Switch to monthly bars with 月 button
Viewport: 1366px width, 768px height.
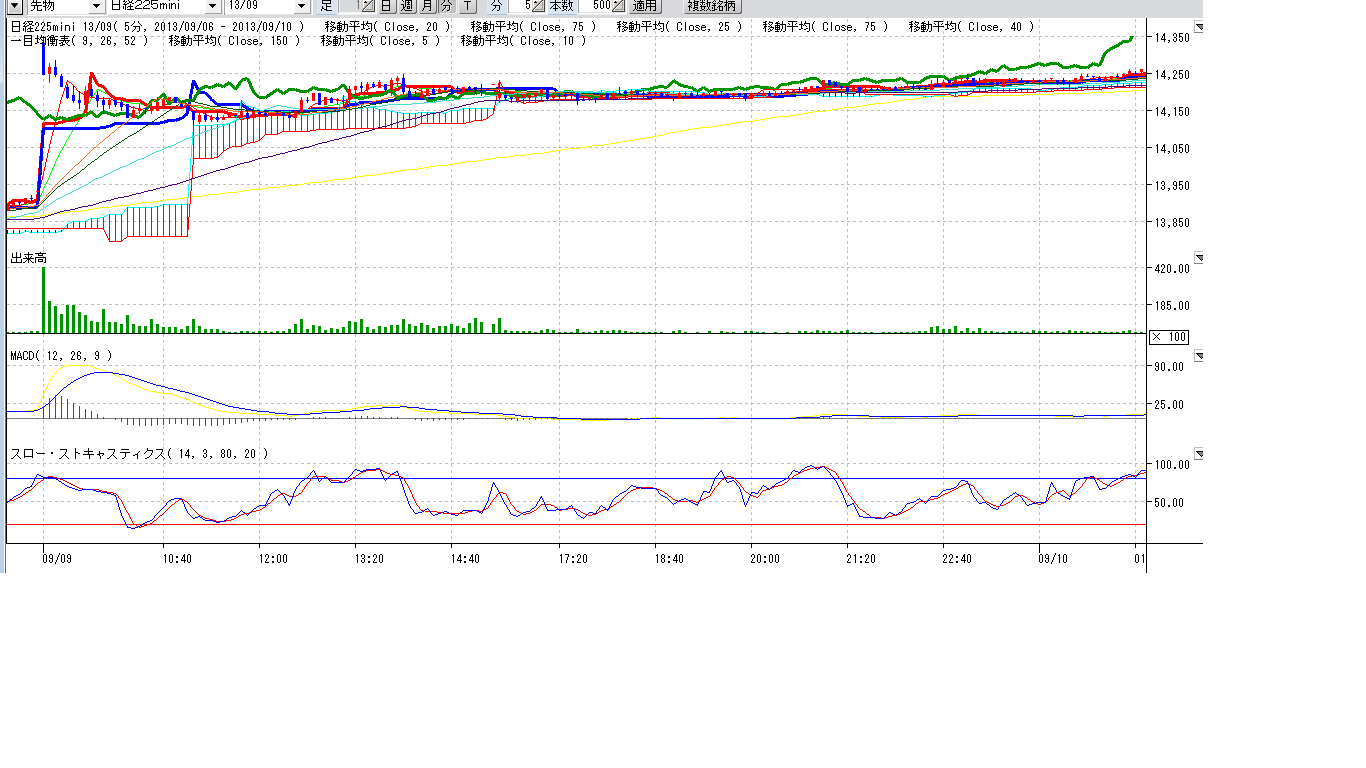coord(428,6)
